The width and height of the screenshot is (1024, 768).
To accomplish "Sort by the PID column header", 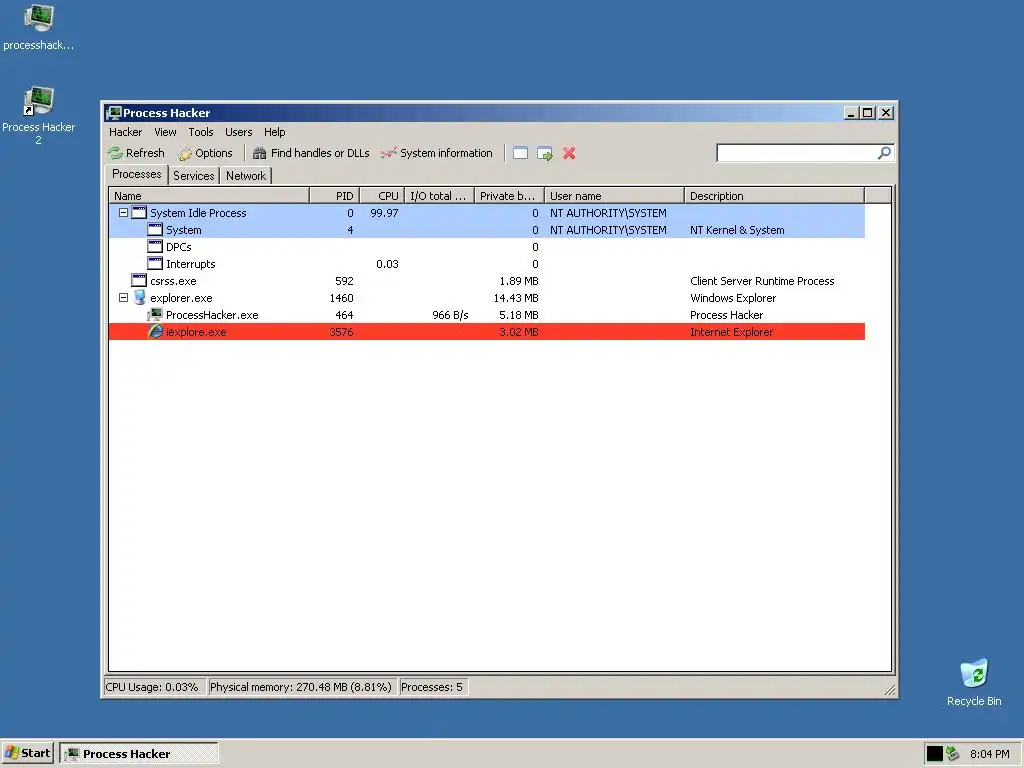I will coord(334,196).
